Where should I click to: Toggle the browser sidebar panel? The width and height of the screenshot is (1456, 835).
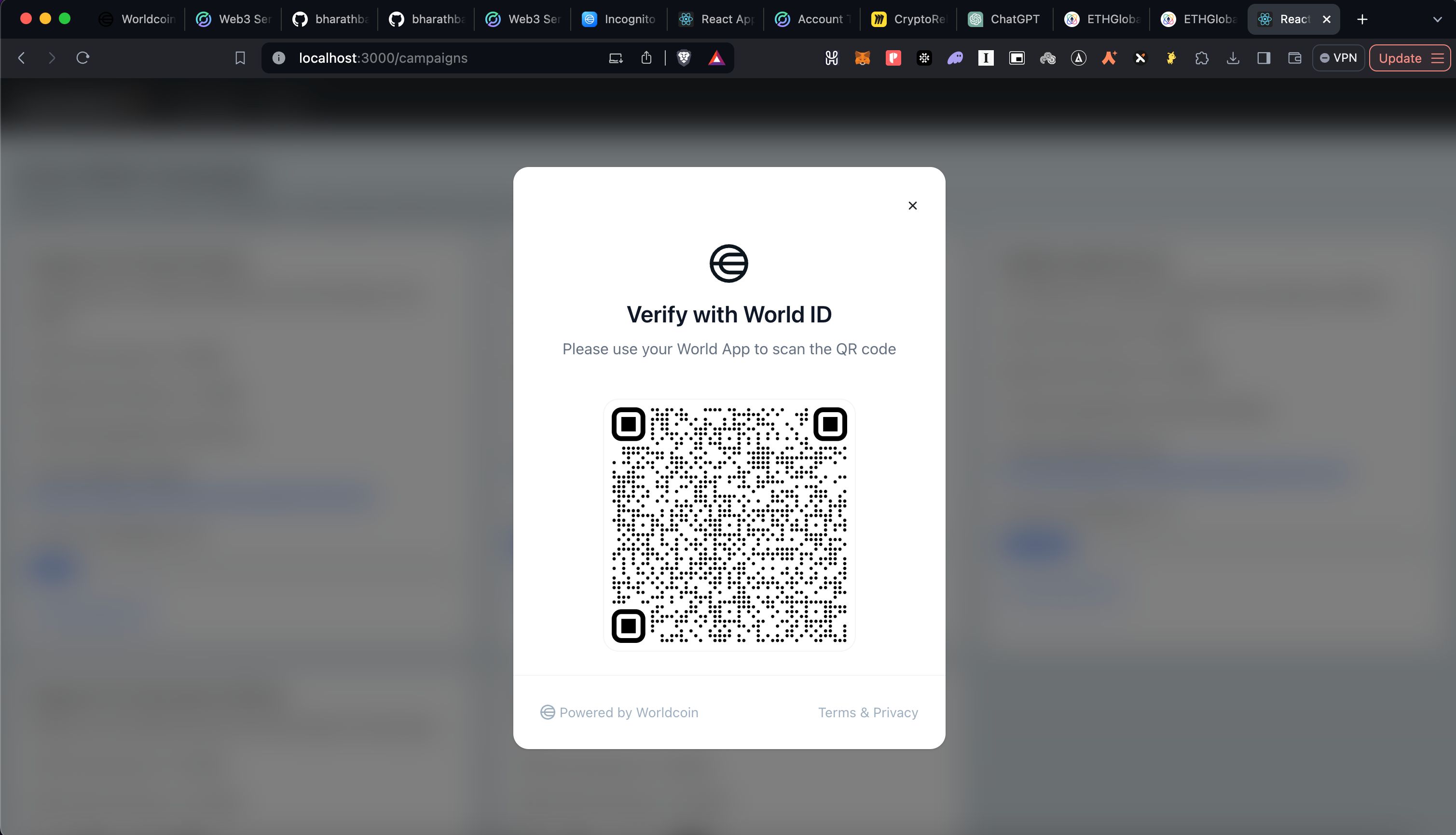point(1264,58)
